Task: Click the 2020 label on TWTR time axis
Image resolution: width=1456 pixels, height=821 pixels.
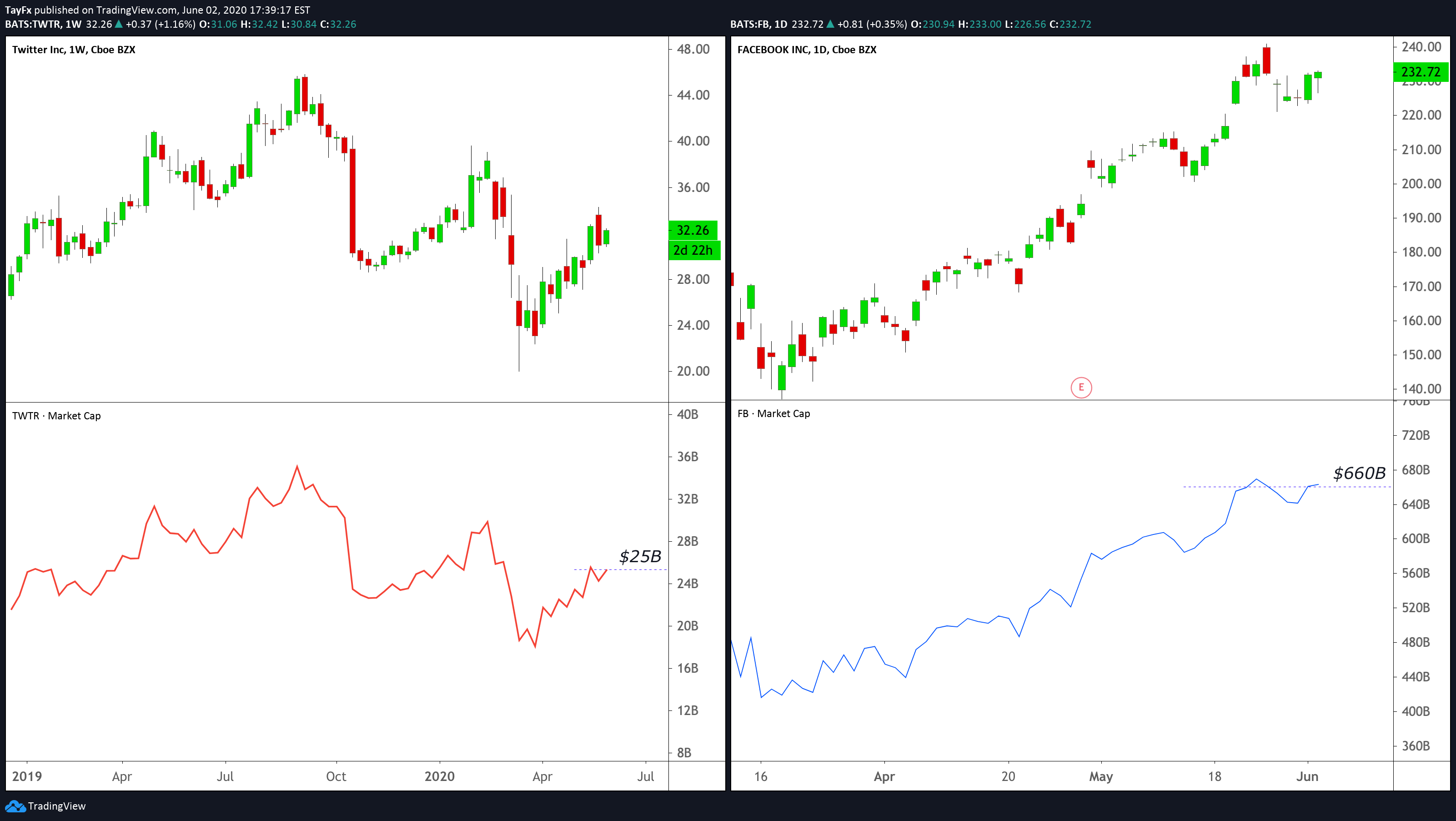Action: 439,776
